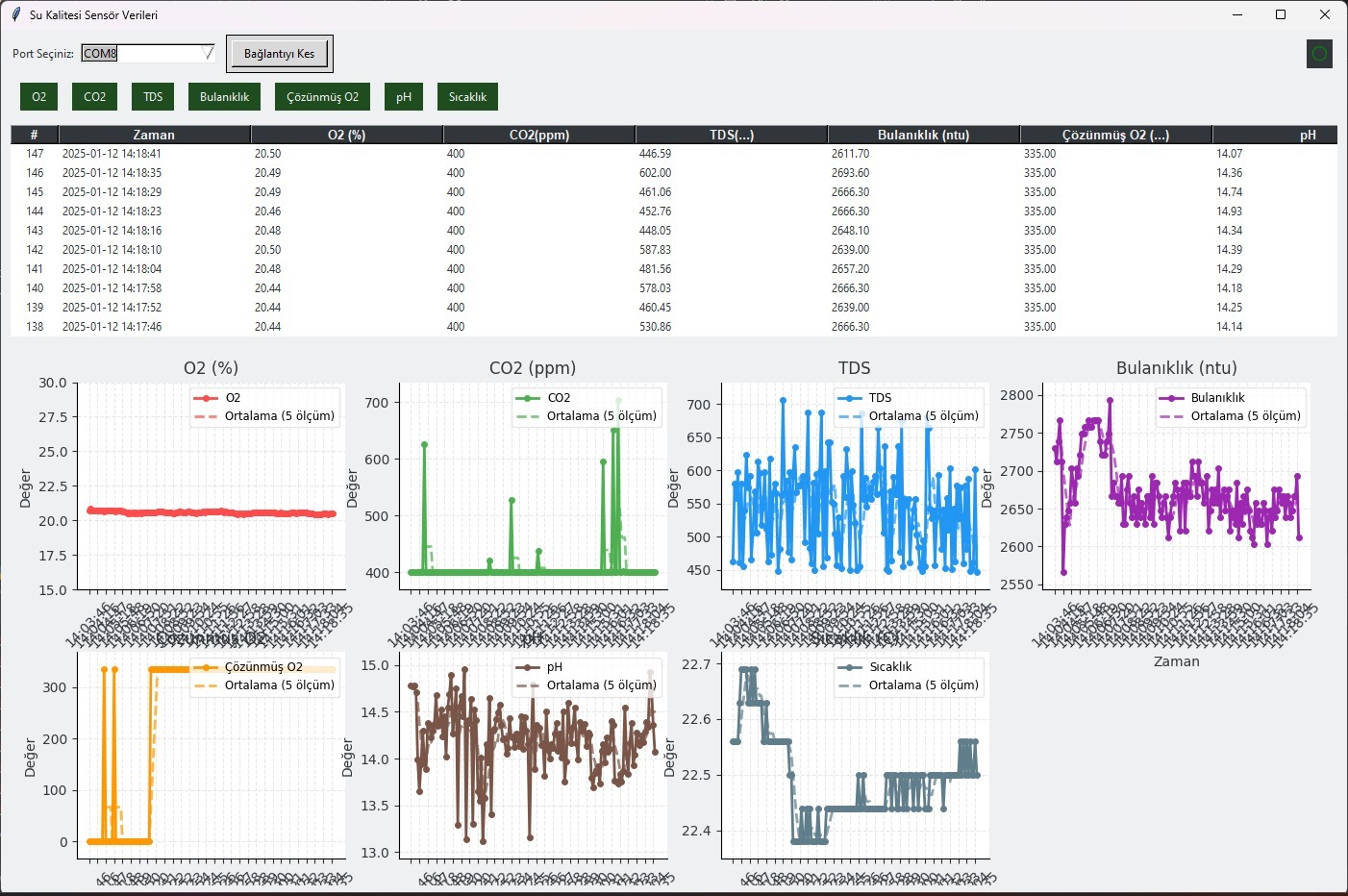Screen dimensions: 1348x896
Task: Sort by the O2 (%) column header
Action: click(347, 135)
